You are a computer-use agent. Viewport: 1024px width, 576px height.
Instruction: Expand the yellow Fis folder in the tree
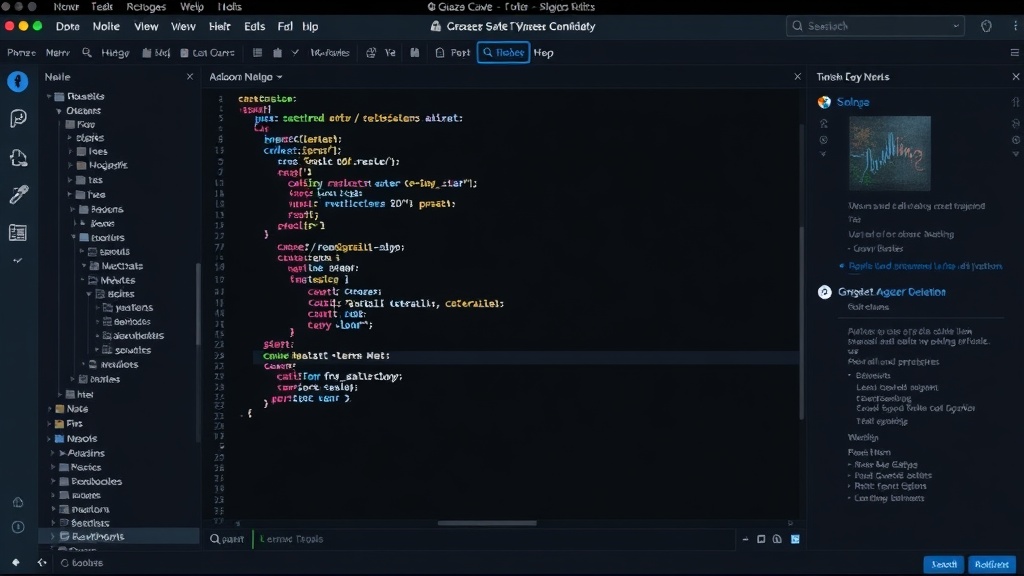click(50, 424)
